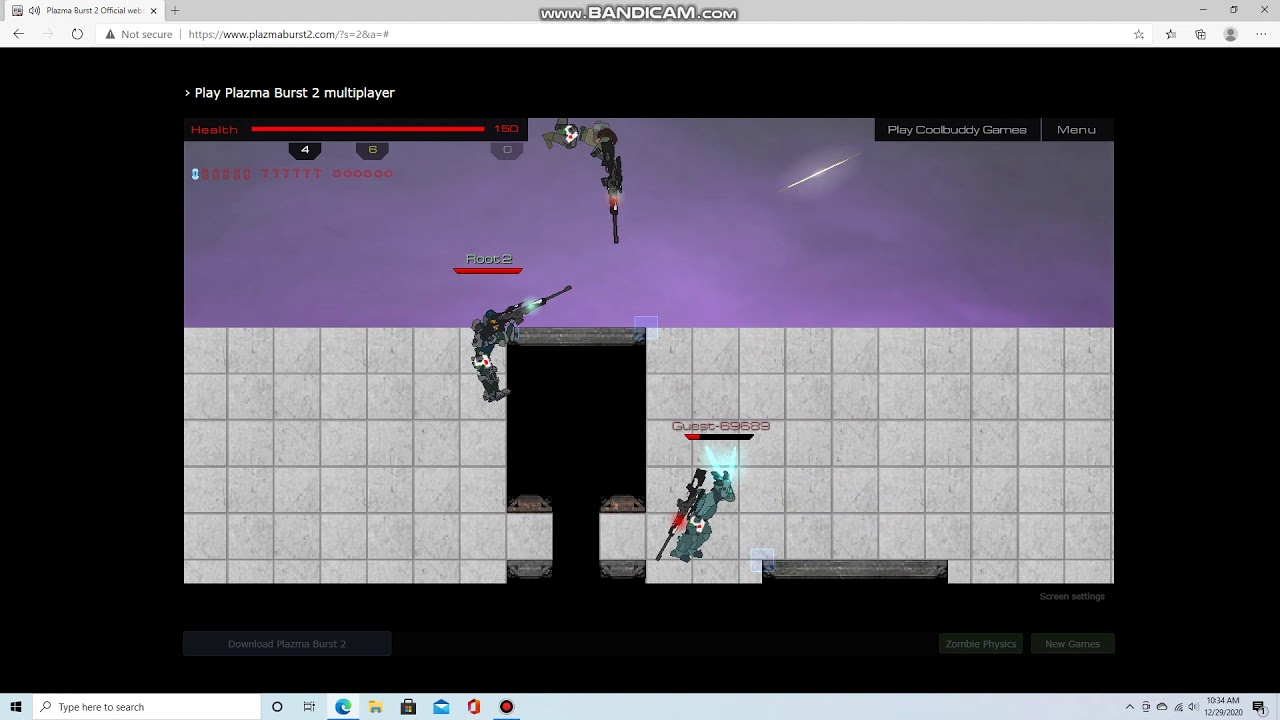Open the Edge settings and more menu
Viewport: 1280px width, 720px height.
(1260, 34)
